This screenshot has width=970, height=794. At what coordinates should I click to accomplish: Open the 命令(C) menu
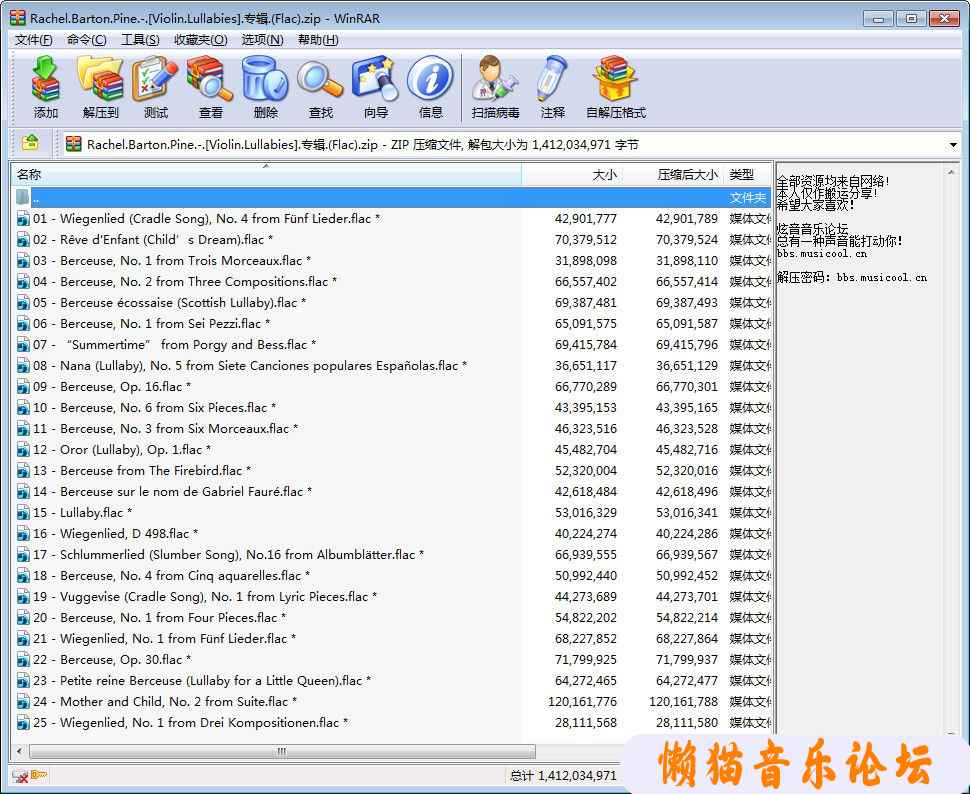coord(87,40)
